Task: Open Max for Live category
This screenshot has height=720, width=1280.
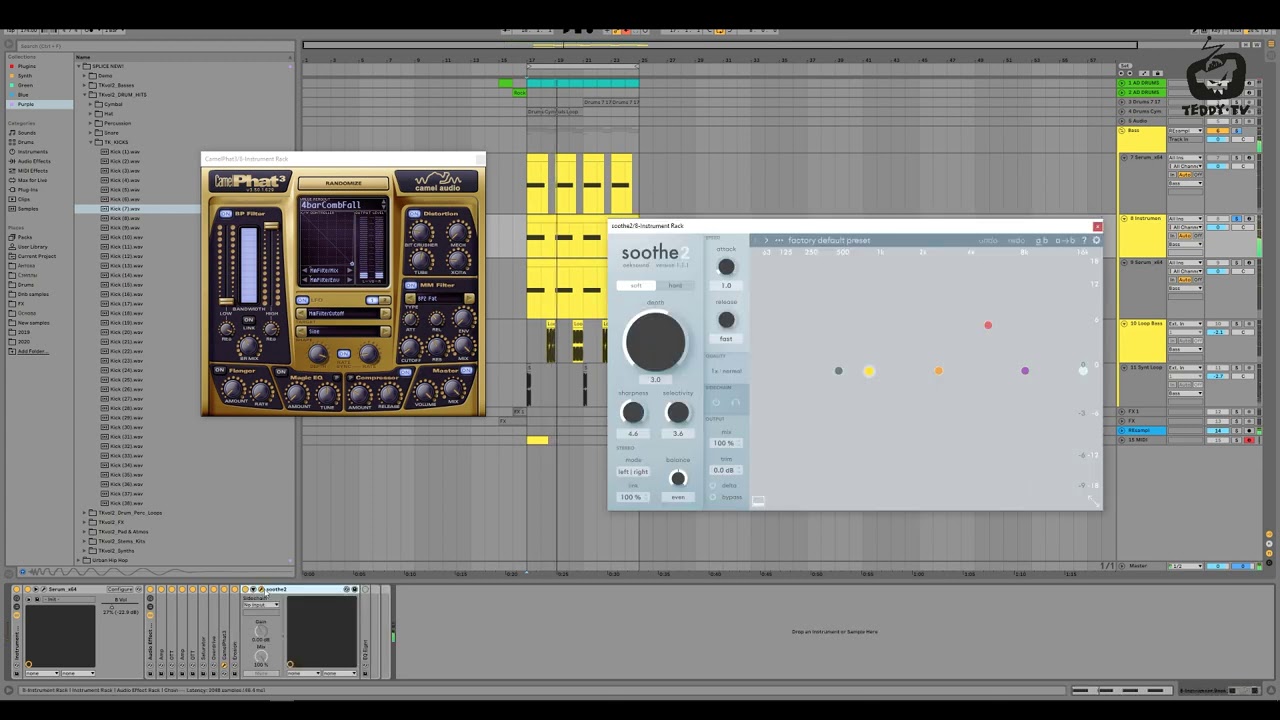Action: [x=32, y=180]
